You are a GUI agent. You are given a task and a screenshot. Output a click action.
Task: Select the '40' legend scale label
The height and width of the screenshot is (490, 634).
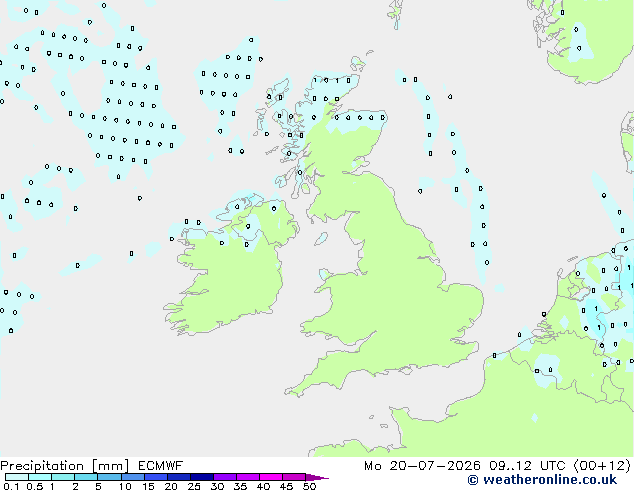[263, 486]
